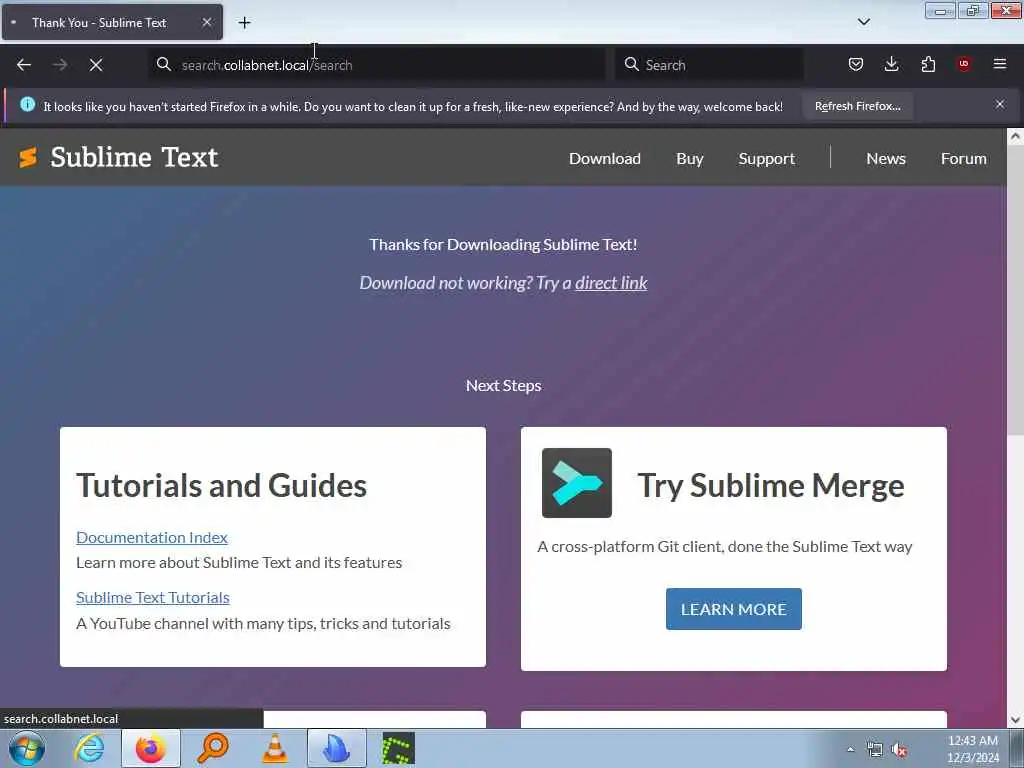The height and width of the screenshot is (768, 1024).
Task: Stop loading the current page
Action: [96, 65]
